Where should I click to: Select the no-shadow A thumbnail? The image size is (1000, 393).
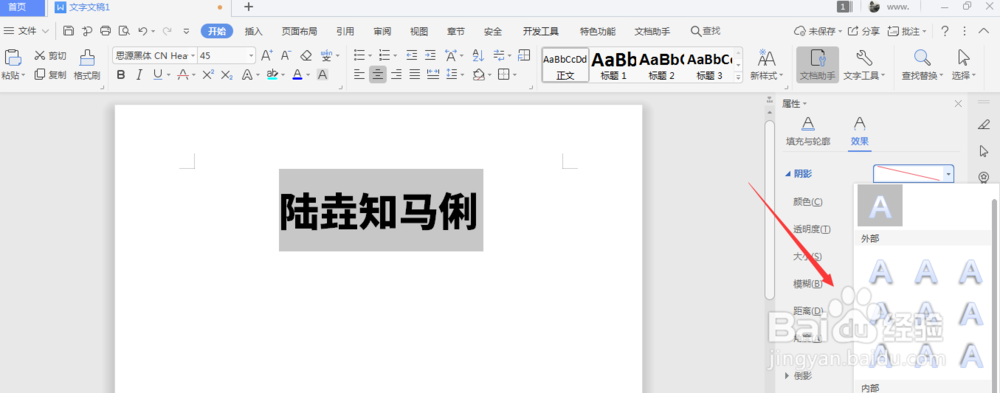880,205
